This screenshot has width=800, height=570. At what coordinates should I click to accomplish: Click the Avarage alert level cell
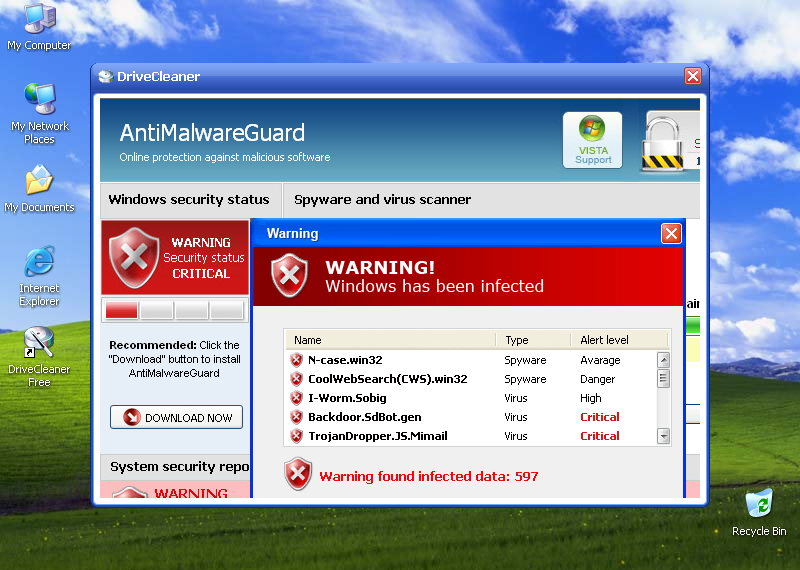pyautogui.click(x=600, y=360)
